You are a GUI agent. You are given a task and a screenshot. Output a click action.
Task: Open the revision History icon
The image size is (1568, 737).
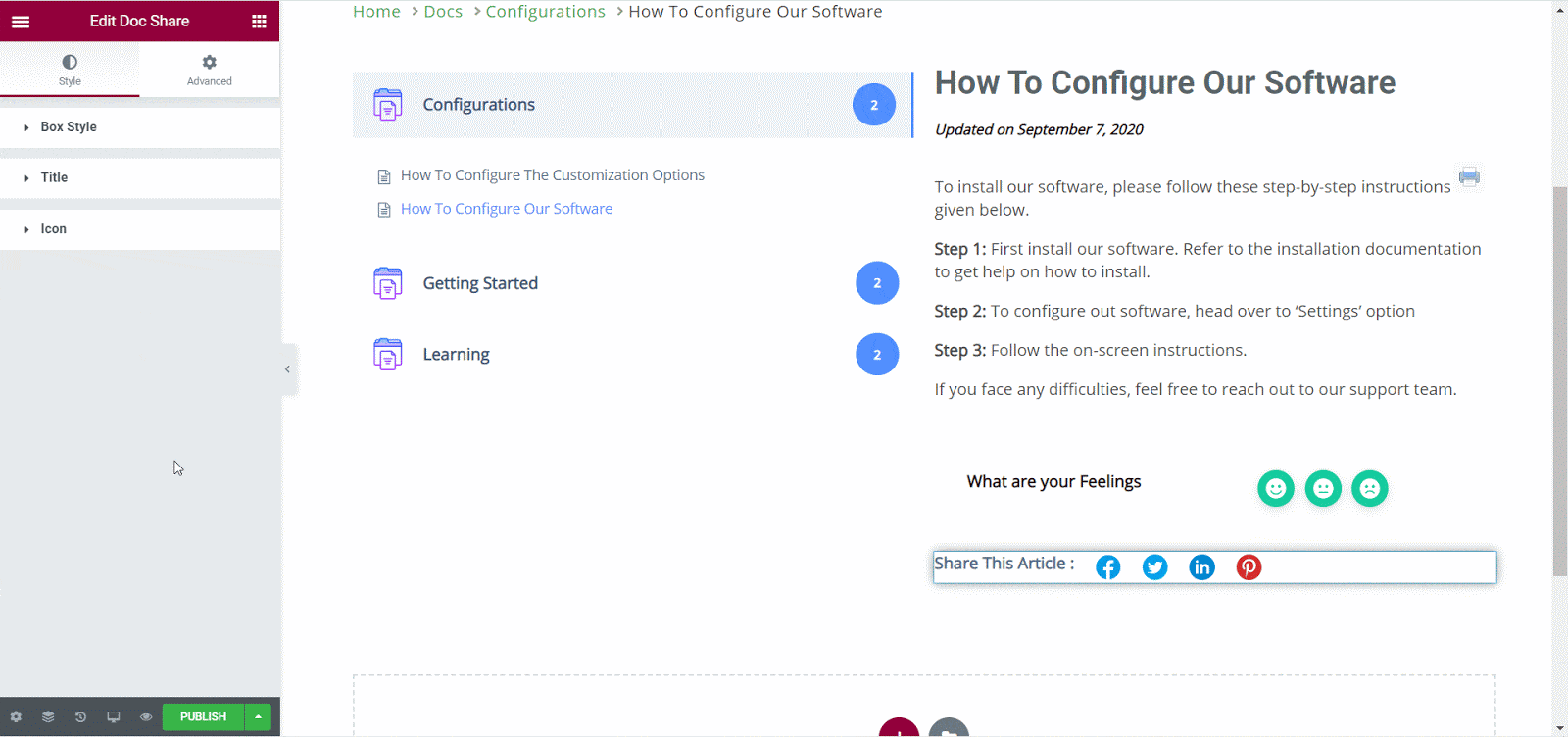coord(80,717)
